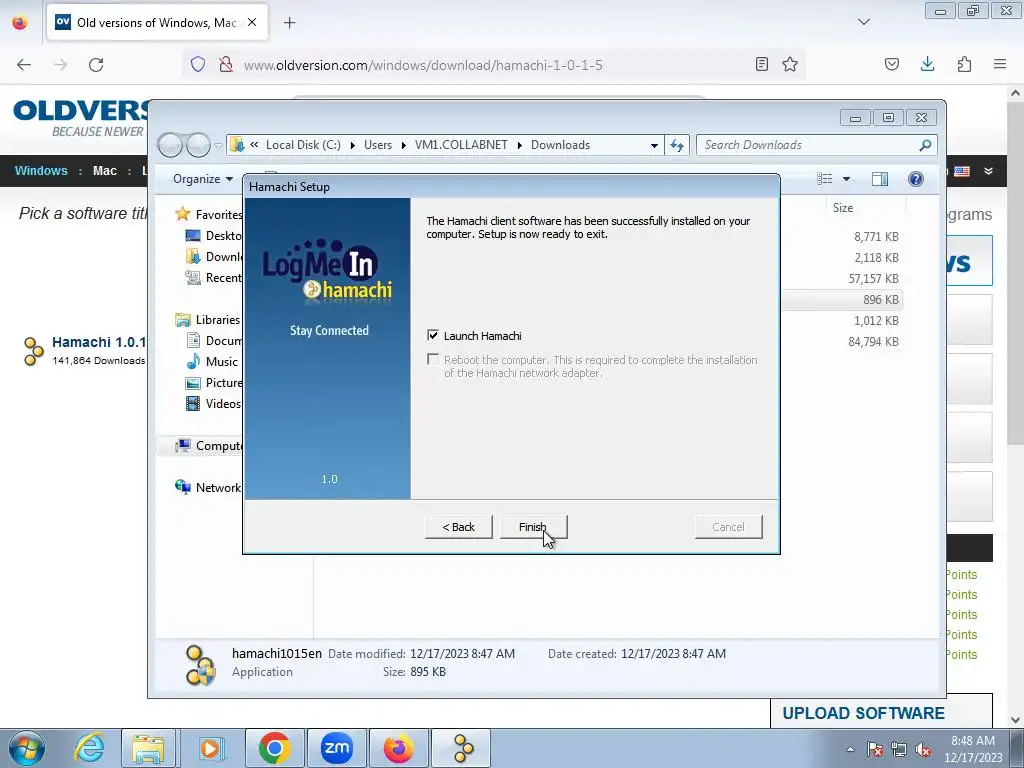The image size is (1024, 768).
Task: Expand language chevron beside the flag
Action: click(x=988, y=171)
